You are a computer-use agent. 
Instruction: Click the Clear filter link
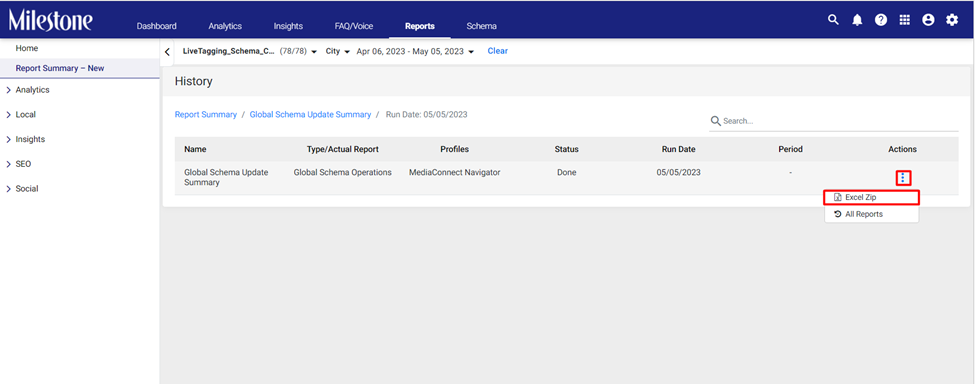point(497,51)
